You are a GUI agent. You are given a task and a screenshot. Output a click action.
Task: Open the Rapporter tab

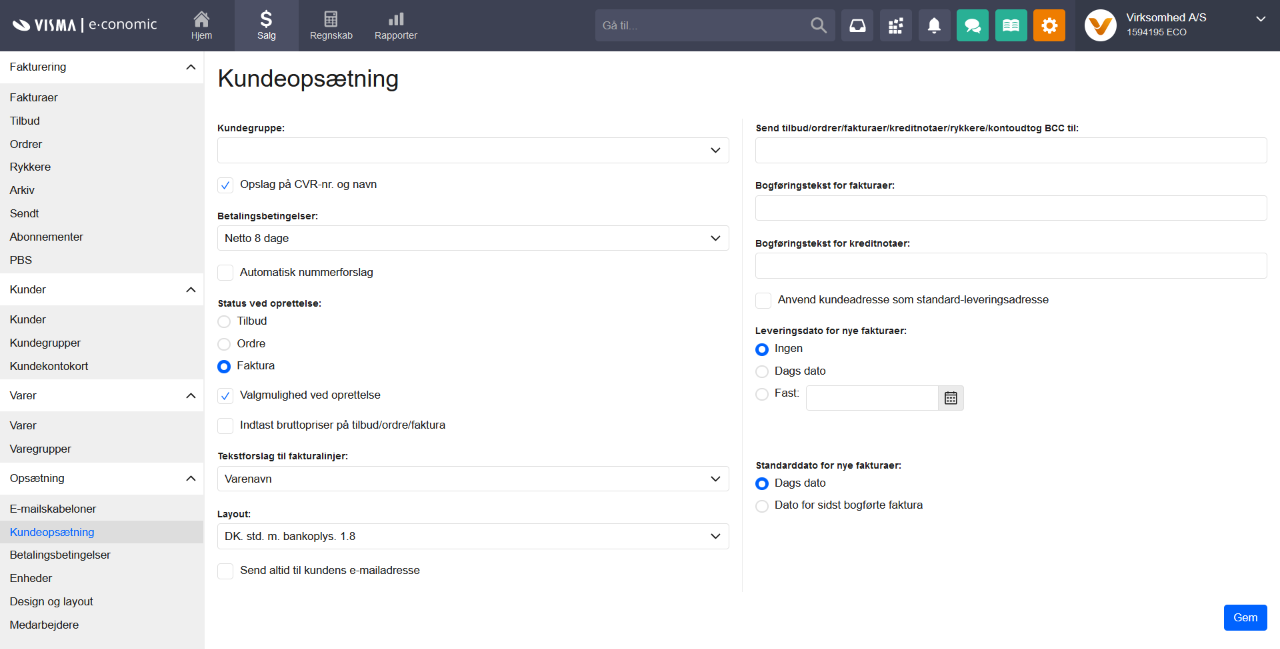[396, 26]
